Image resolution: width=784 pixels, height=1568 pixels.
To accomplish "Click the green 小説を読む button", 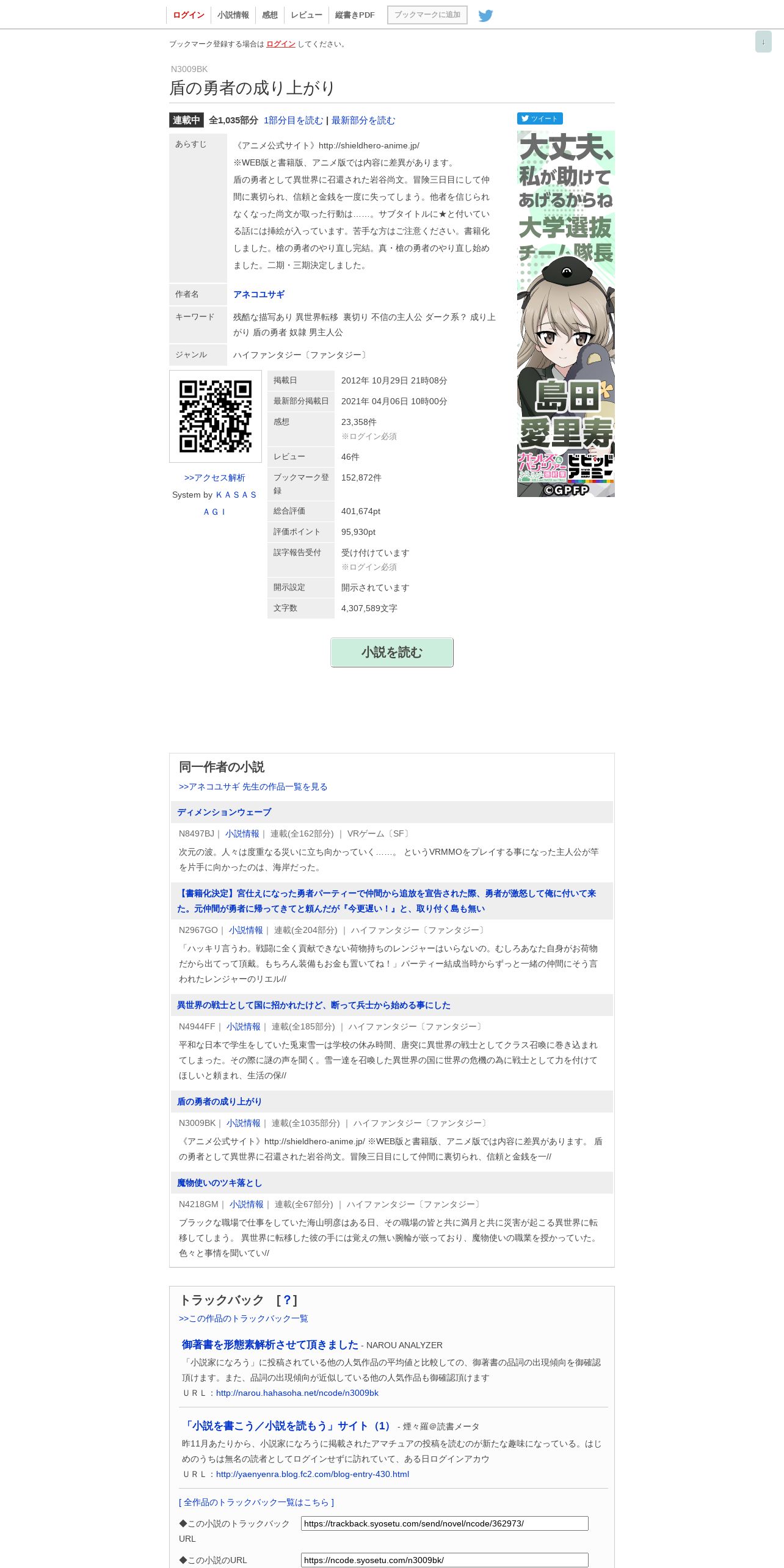I will pyautogui.click(x=392, y=652).
